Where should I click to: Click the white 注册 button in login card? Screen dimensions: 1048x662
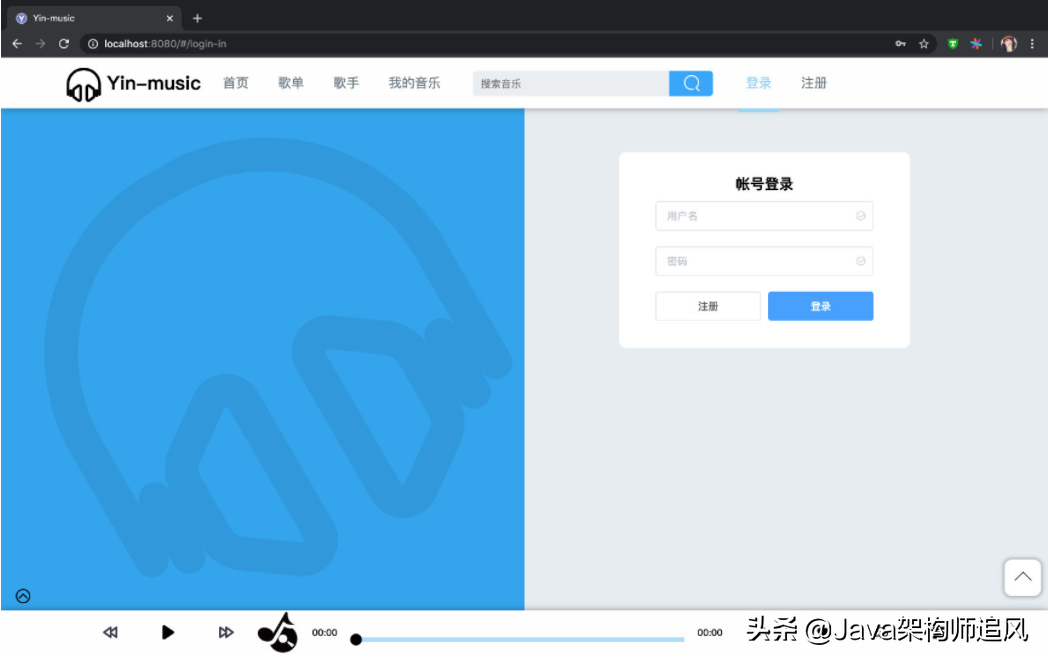click(708, 306)
